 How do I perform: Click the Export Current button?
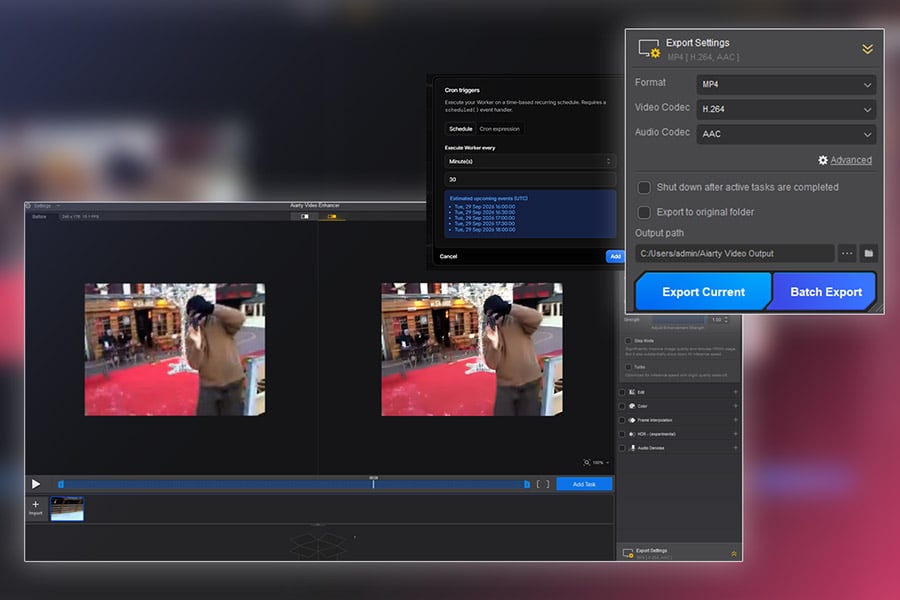(703, 292)
